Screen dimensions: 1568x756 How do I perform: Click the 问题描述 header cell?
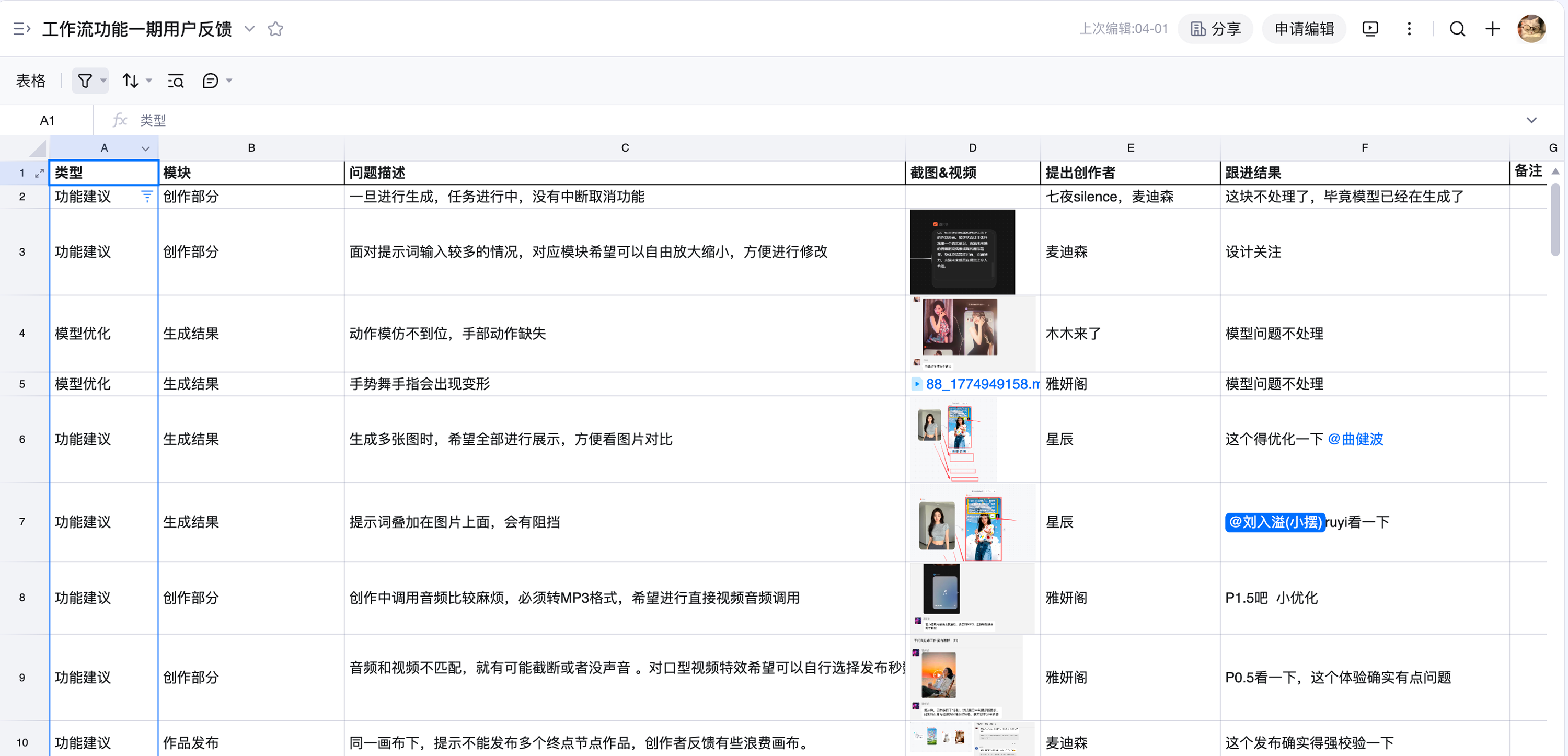625,172
